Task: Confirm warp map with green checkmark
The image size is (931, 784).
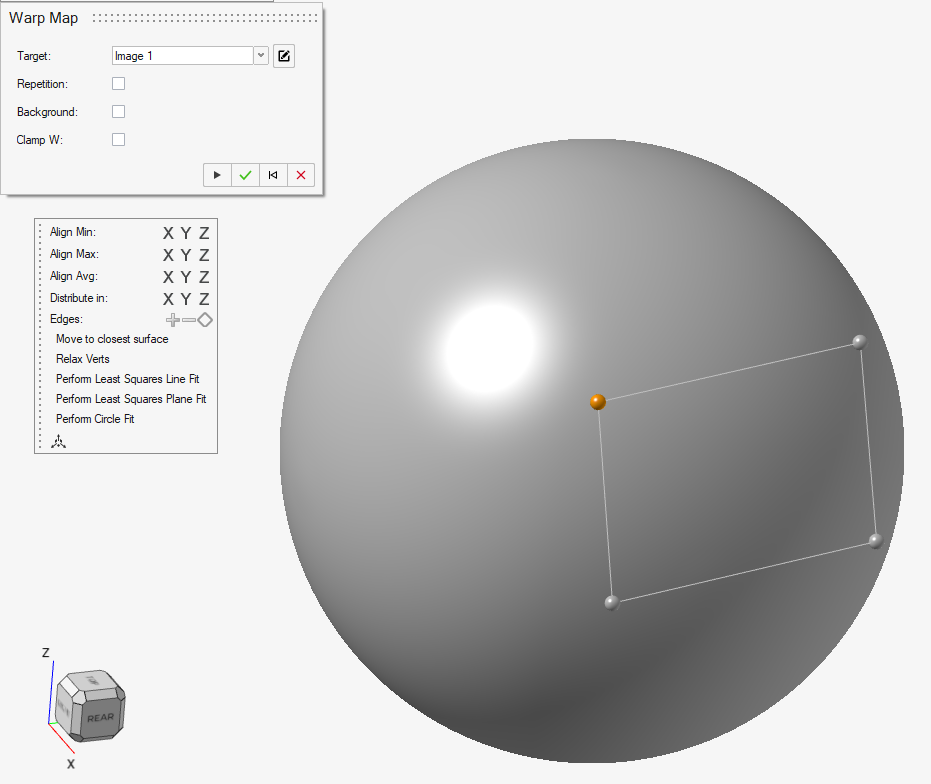Action: pos(245,175)
